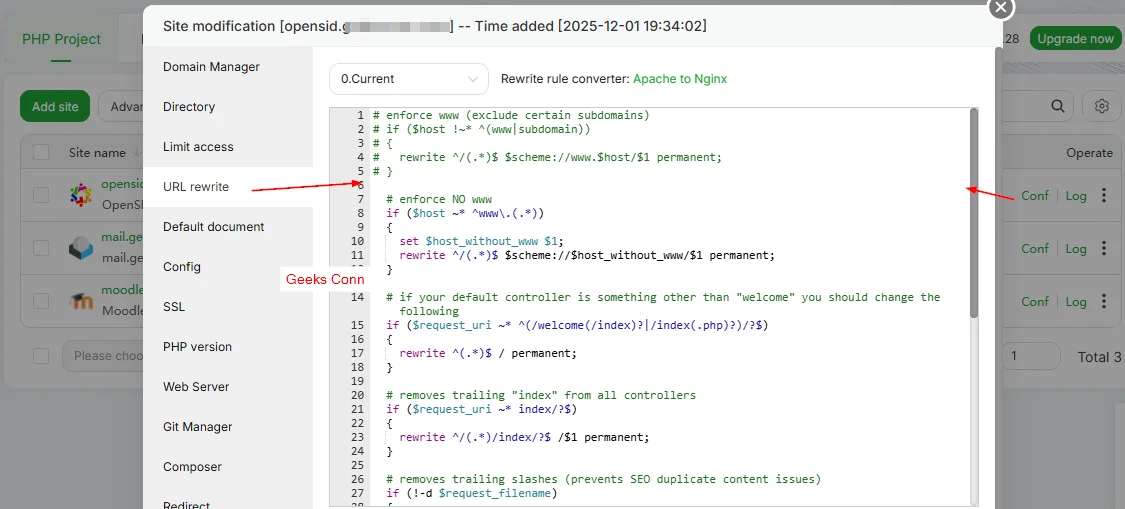Click the Moodle site logo icon
1125x509 pixels.
tap(81, 302)
